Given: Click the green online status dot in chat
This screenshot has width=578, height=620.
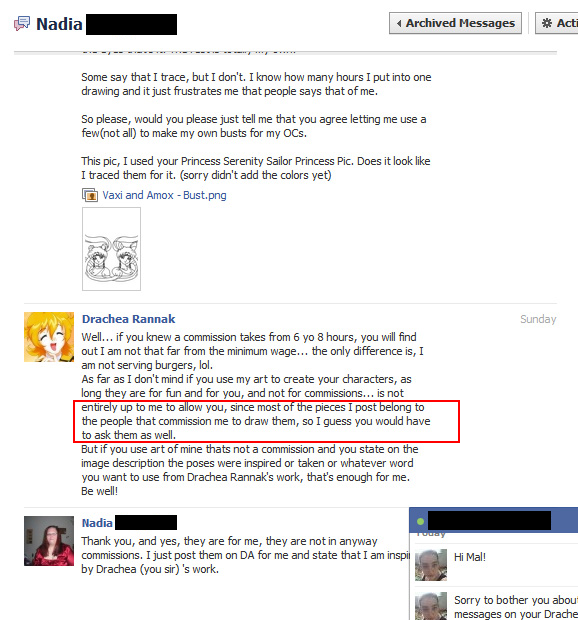Looking at the screenshot, I should (420, 522).
